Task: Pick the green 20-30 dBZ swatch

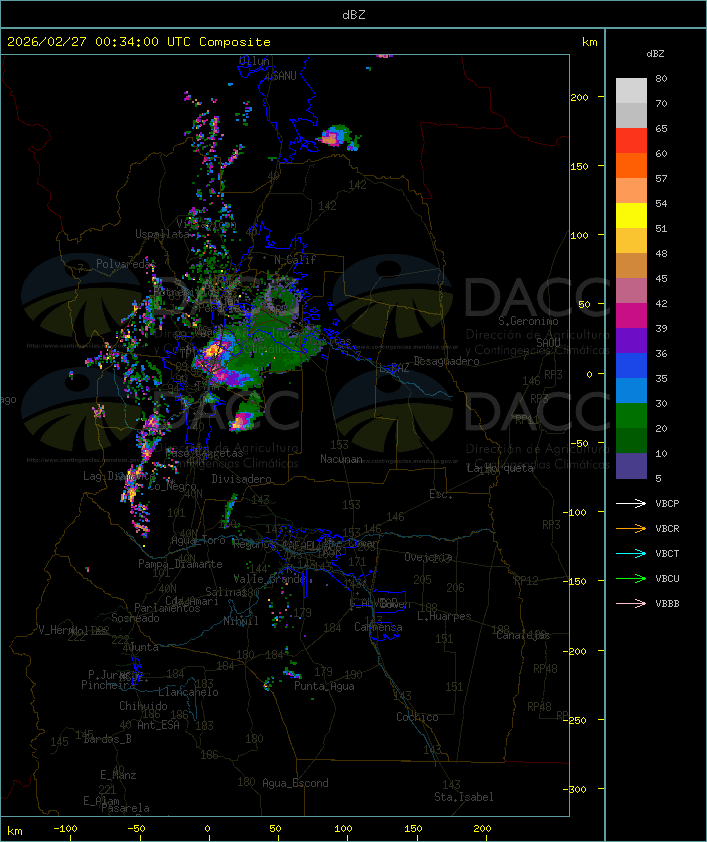Action: pos(631,416)
